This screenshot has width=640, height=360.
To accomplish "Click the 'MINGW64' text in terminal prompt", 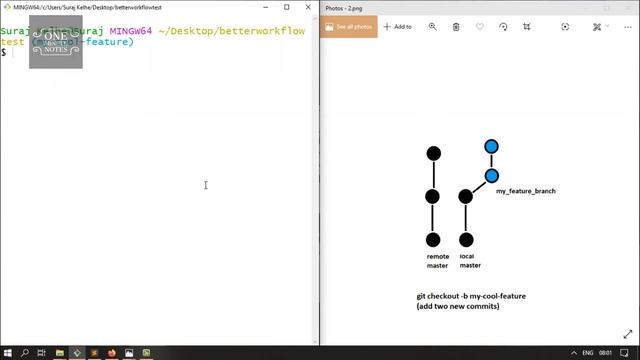I will [131, 31].
